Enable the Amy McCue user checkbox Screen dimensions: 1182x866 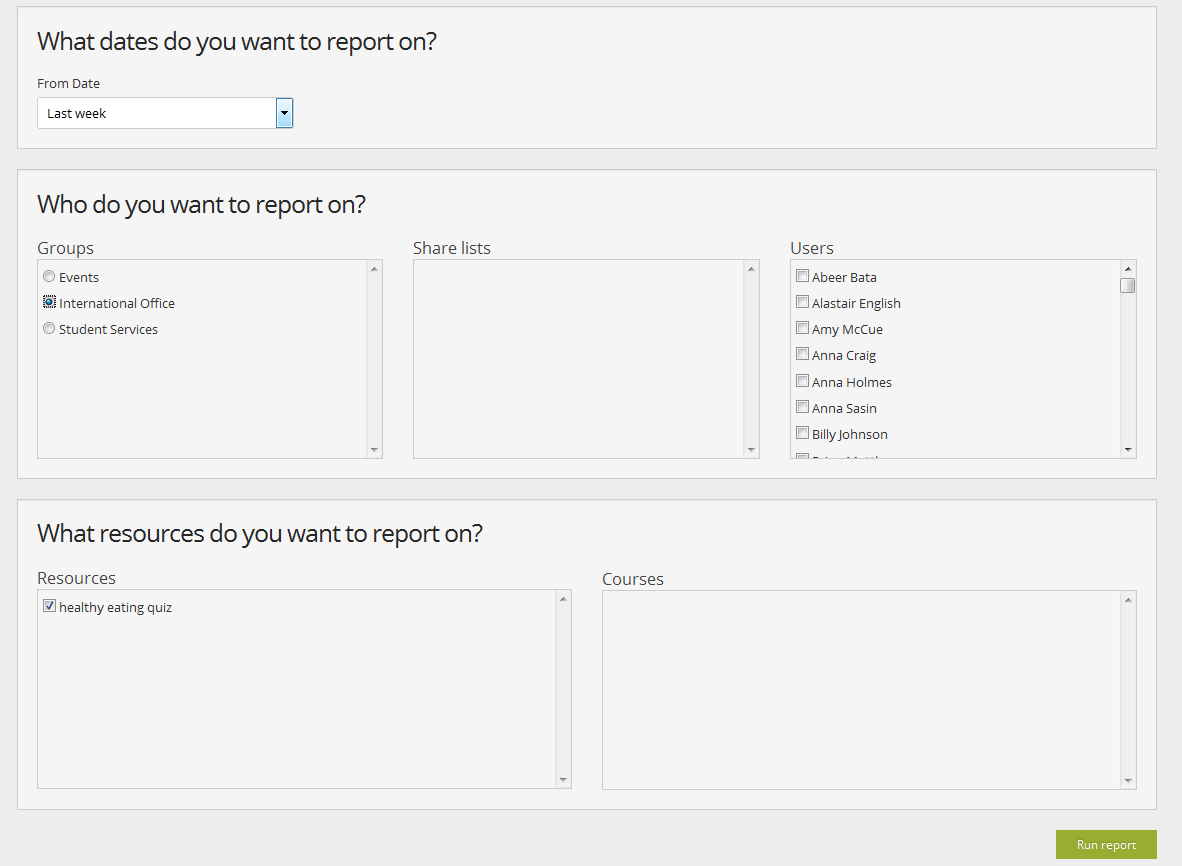[x=802, y=328]
